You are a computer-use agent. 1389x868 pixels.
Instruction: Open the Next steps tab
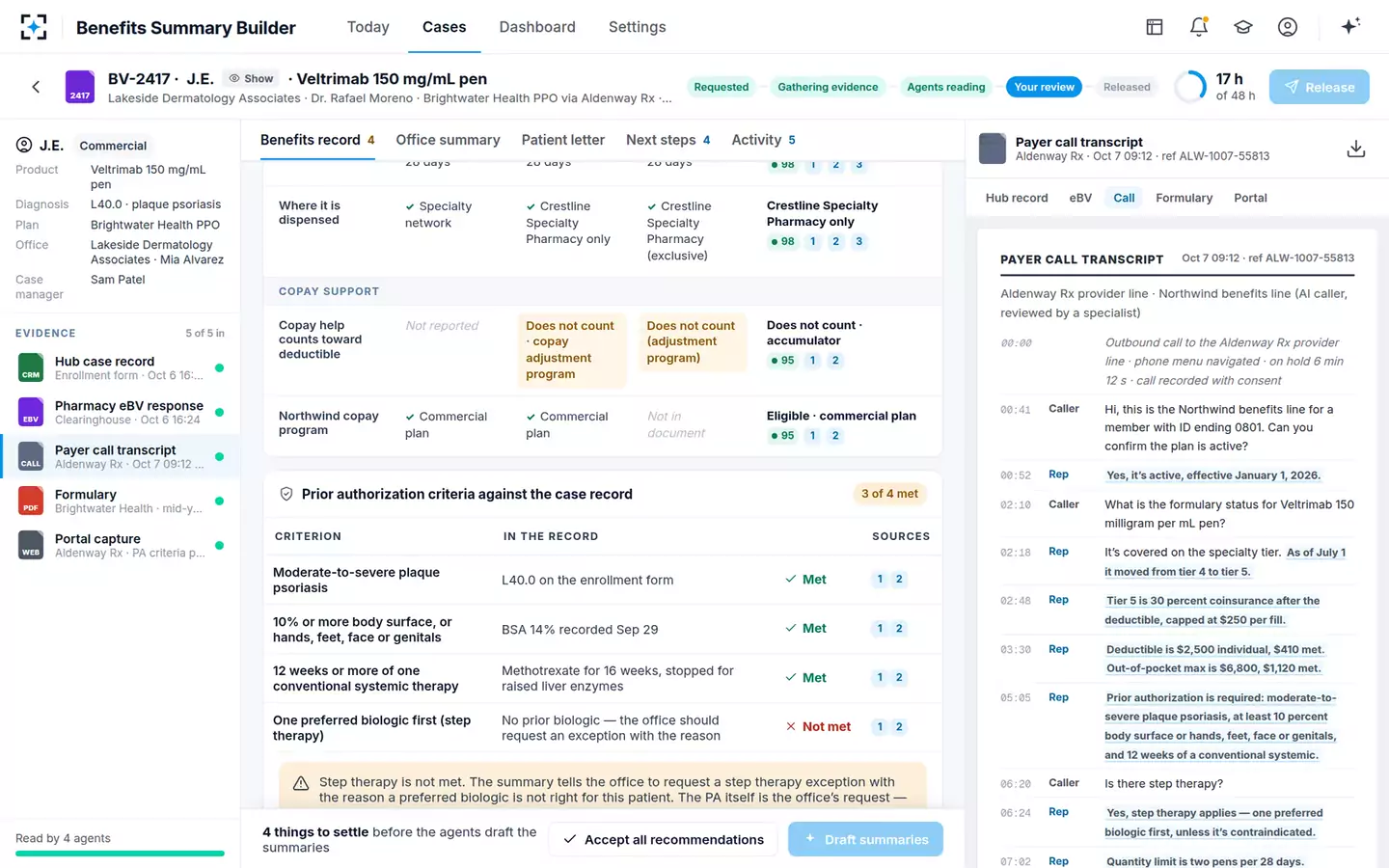668,140
